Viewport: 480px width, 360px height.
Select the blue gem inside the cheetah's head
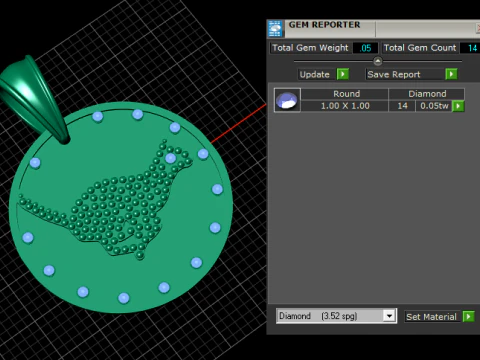point(170,158)
